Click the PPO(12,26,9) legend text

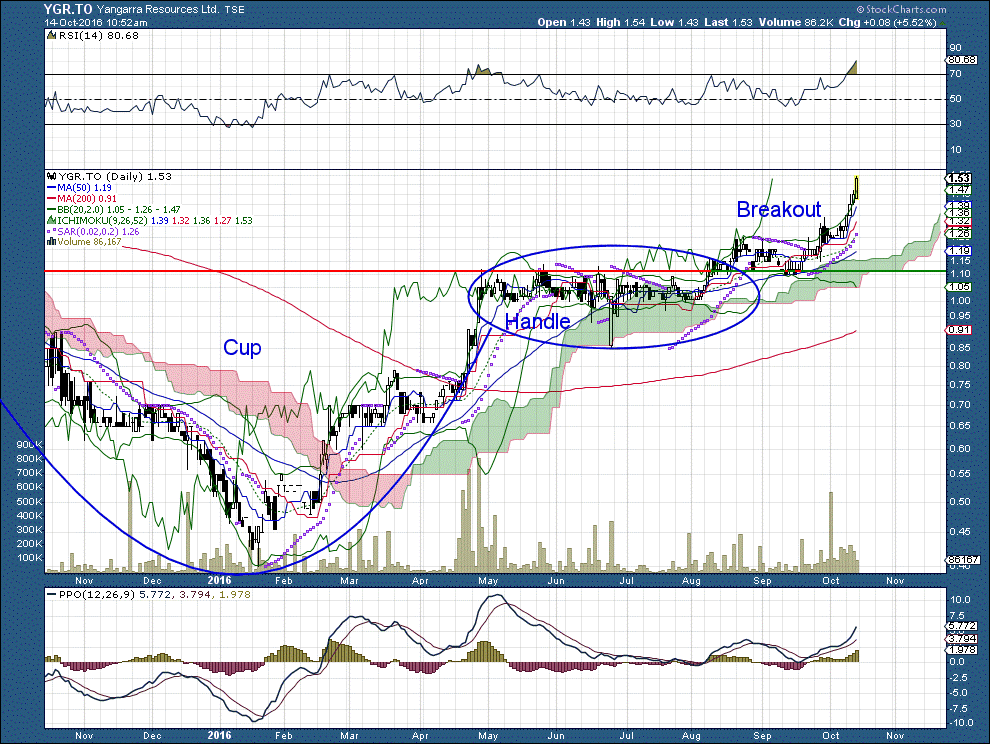pos(97,594)
